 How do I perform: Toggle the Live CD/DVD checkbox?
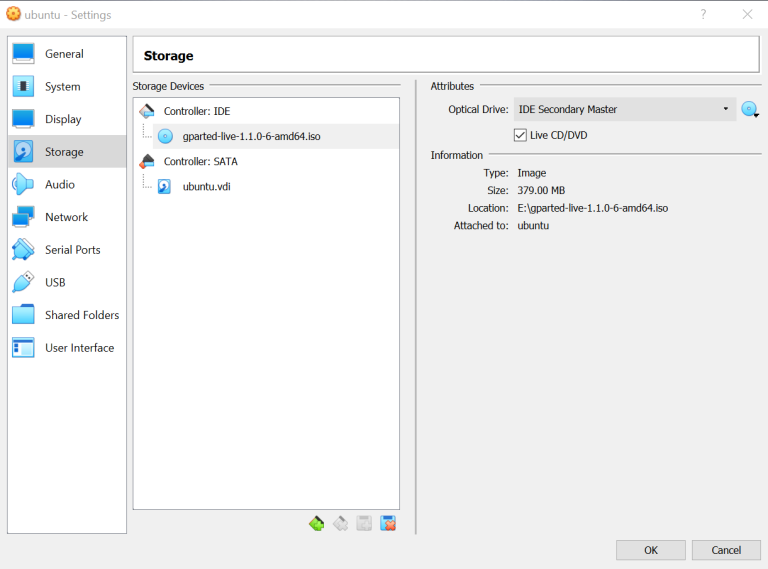[x=520, y=135]
